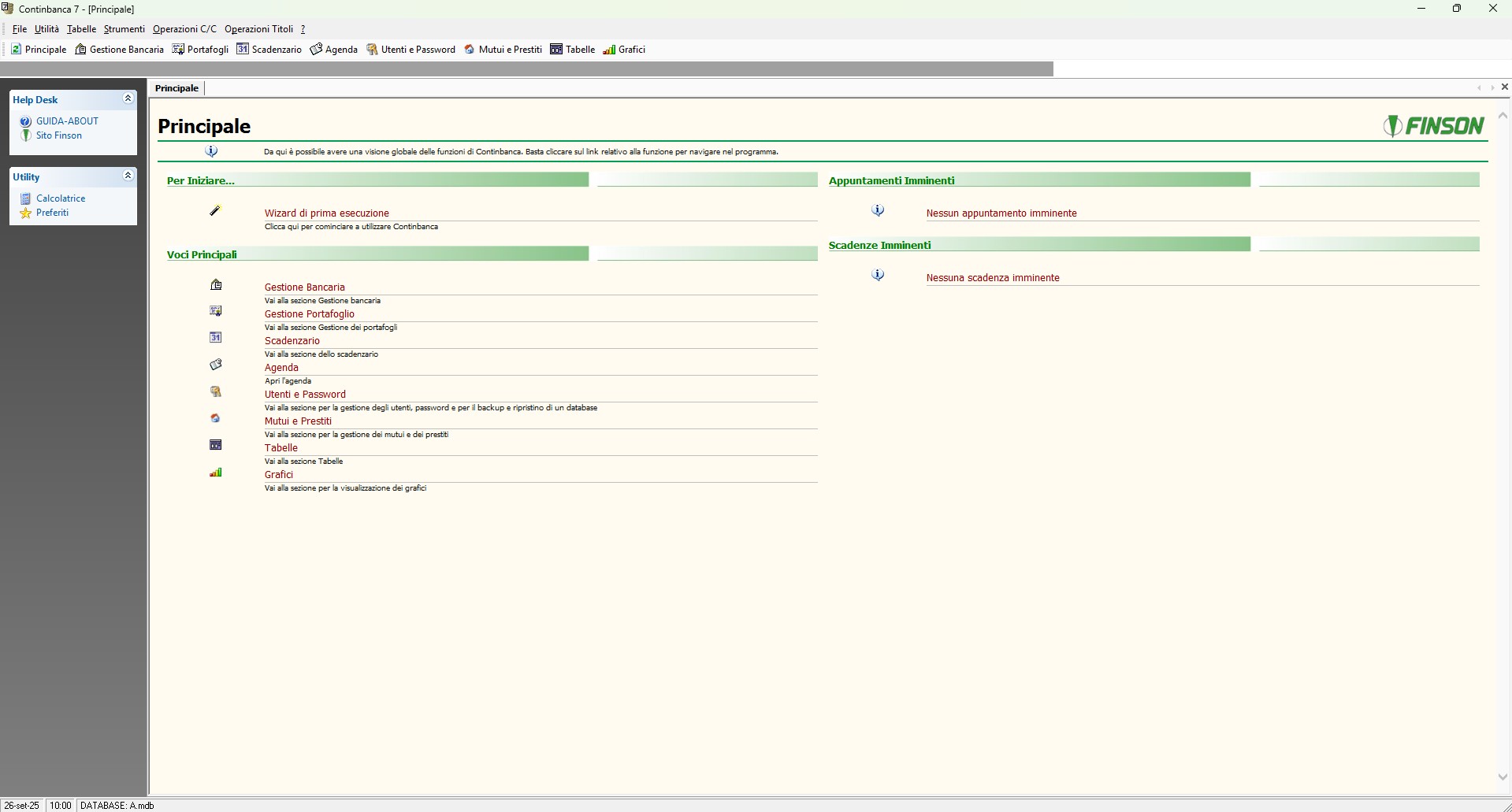Click the 10:00 time in status bar
The image size is (1512, 812).
tap(61, 806)
